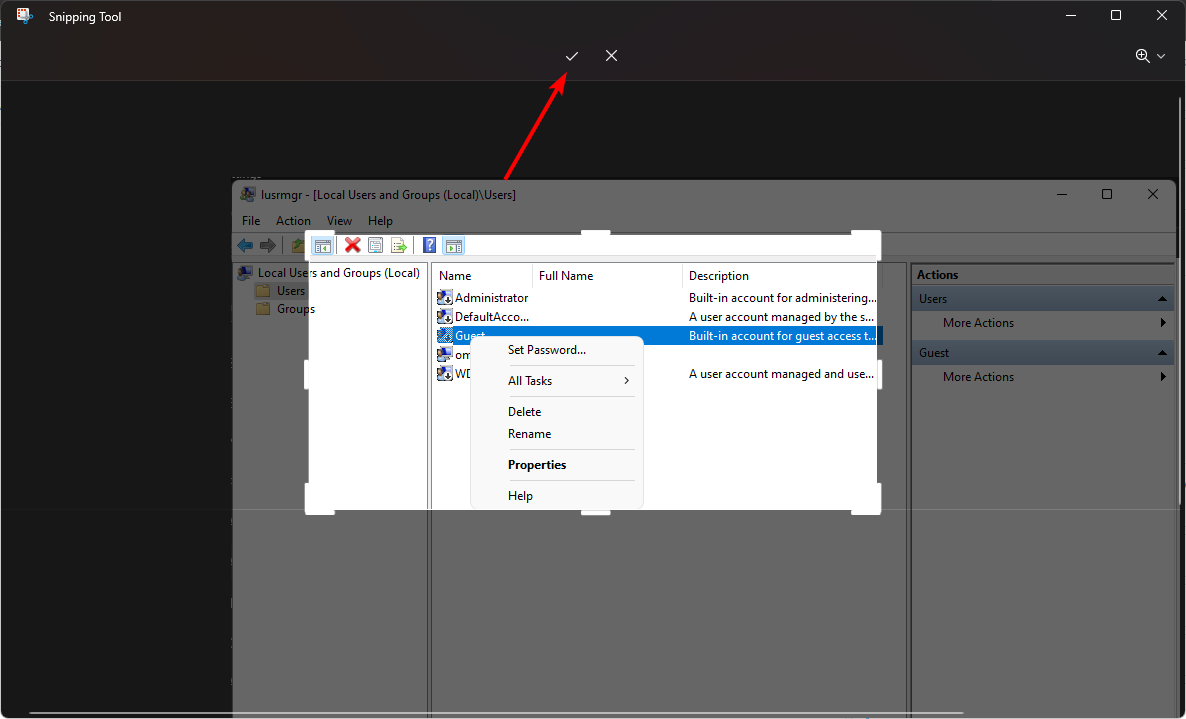This screenshot has width=1186, height=719.
Task: Click the Snipping Tool icon in the titlebar
Action: pos(23,16)
